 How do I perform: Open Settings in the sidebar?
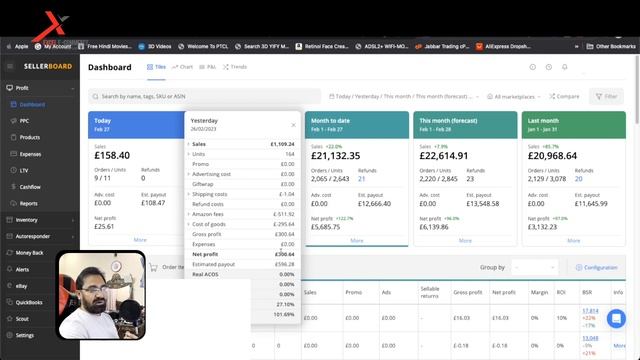coord(20,335)
